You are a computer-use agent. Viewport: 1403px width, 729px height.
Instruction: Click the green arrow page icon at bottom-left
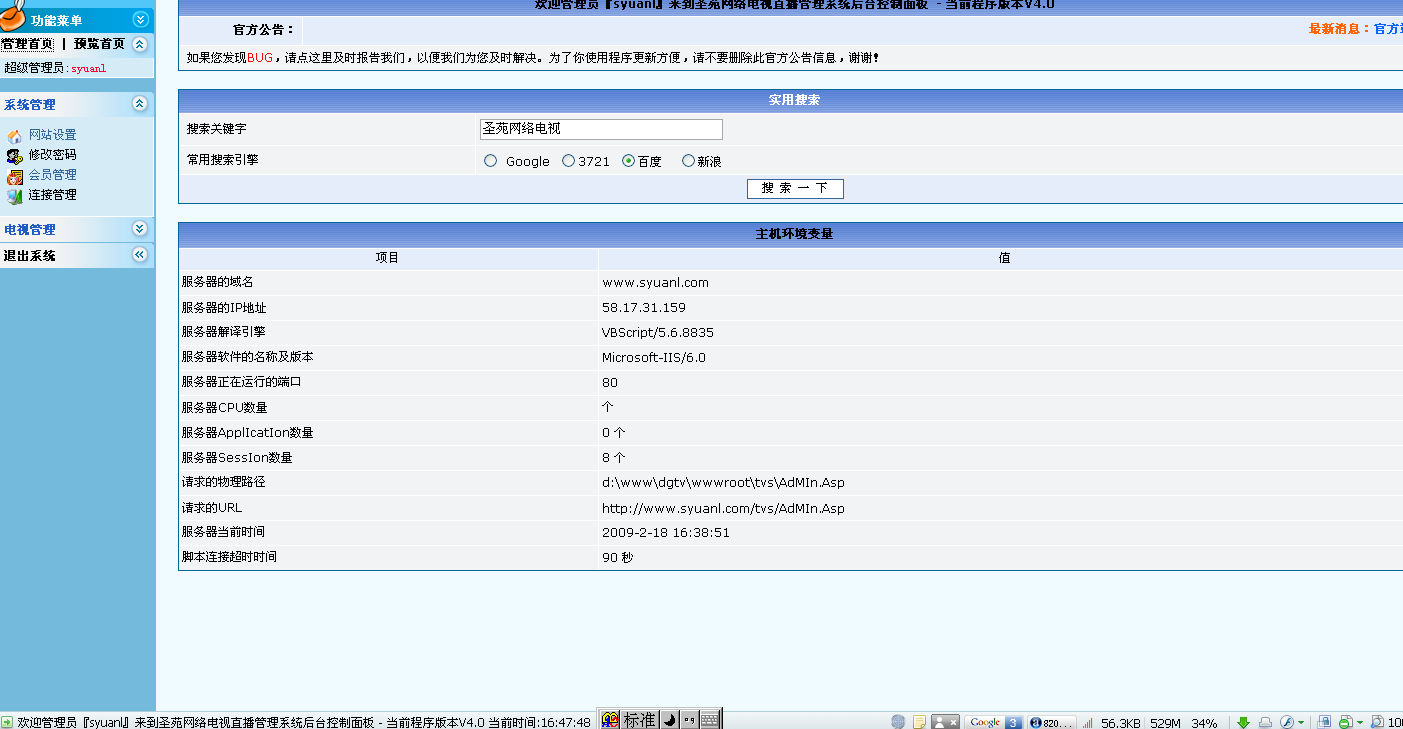point(7,721)
